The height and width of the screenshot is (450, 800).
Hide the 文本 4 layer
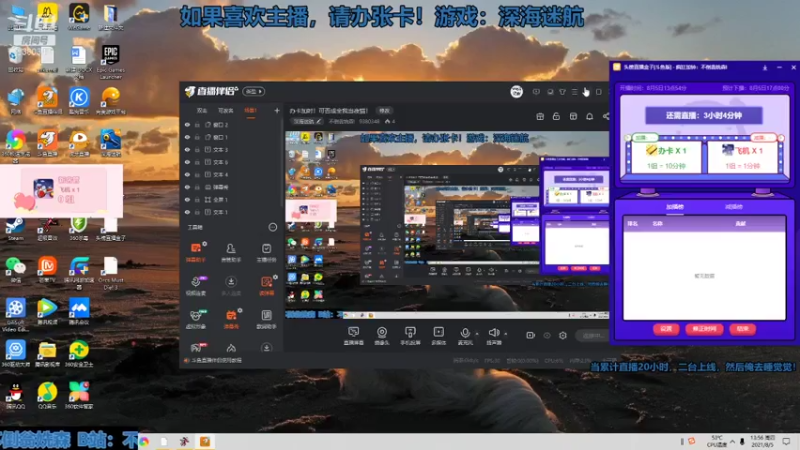click(x=187, y=174)
